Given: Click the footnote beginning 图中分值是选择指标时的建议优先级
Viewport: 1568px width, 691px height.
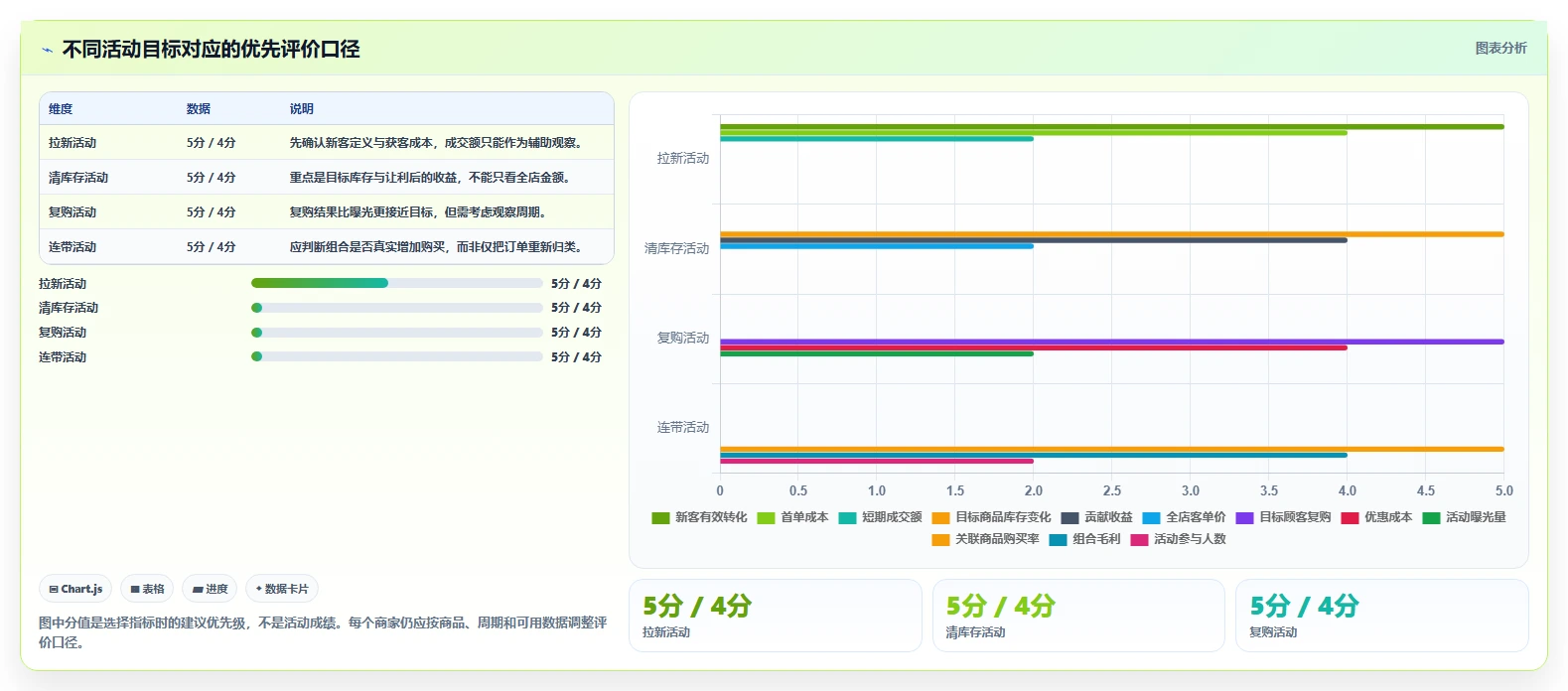Looking at the screenshot, I should point(323,632).
